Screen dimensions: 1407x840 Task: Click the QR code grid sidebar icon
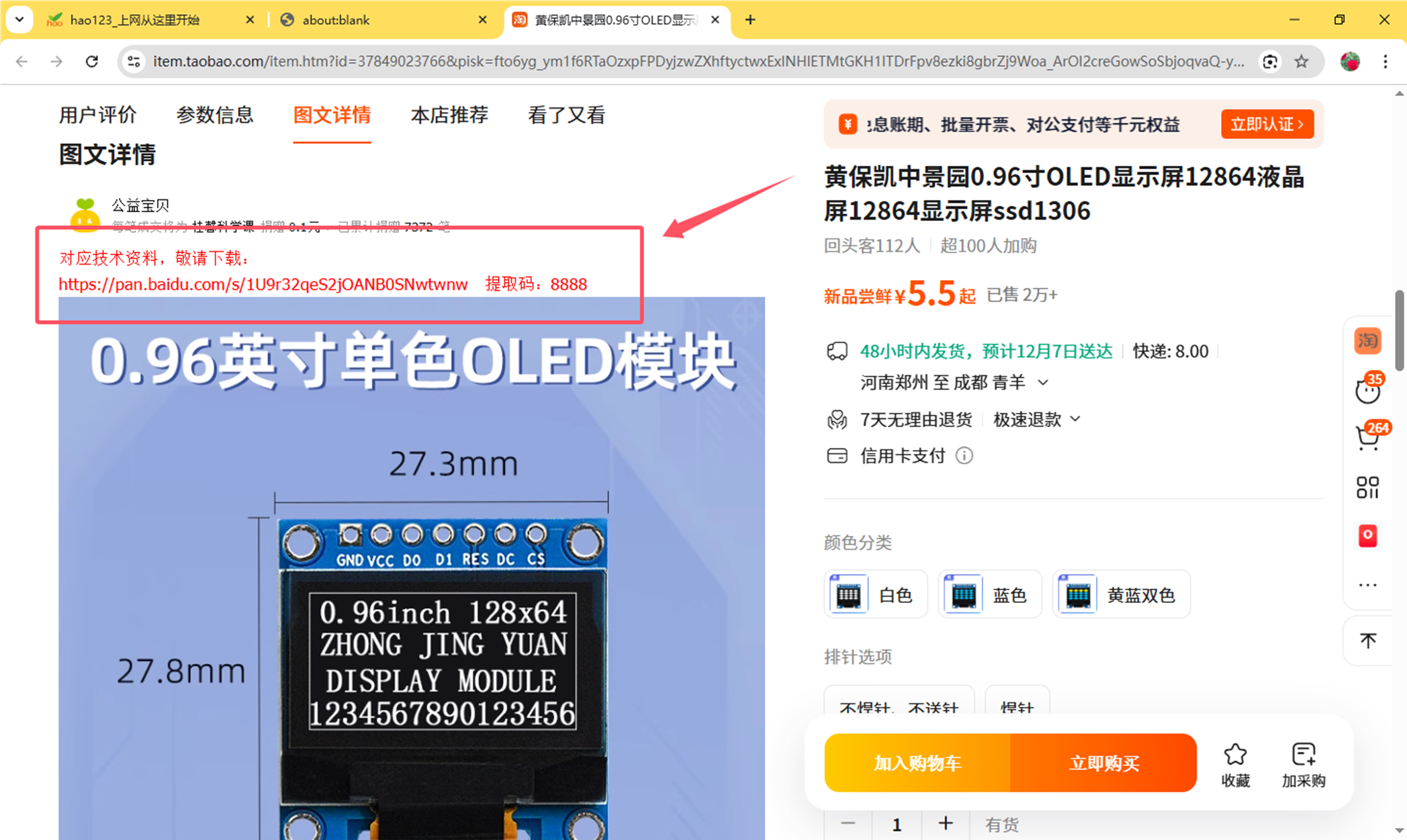point(1367,487)
